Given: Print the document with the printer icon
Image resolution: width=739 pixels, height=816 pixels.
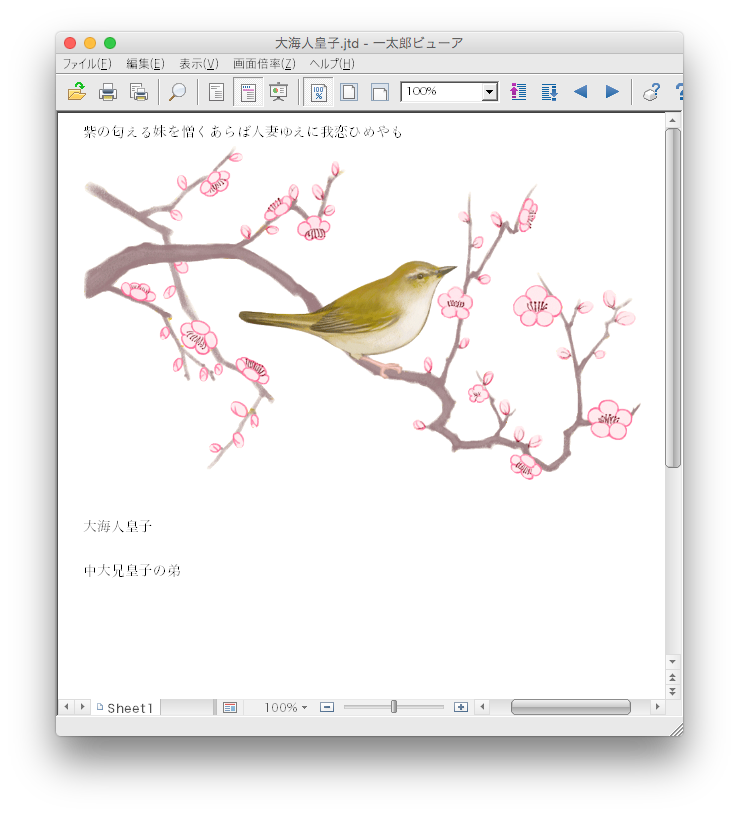Looking at the screenshot, I should coord(108,92).
